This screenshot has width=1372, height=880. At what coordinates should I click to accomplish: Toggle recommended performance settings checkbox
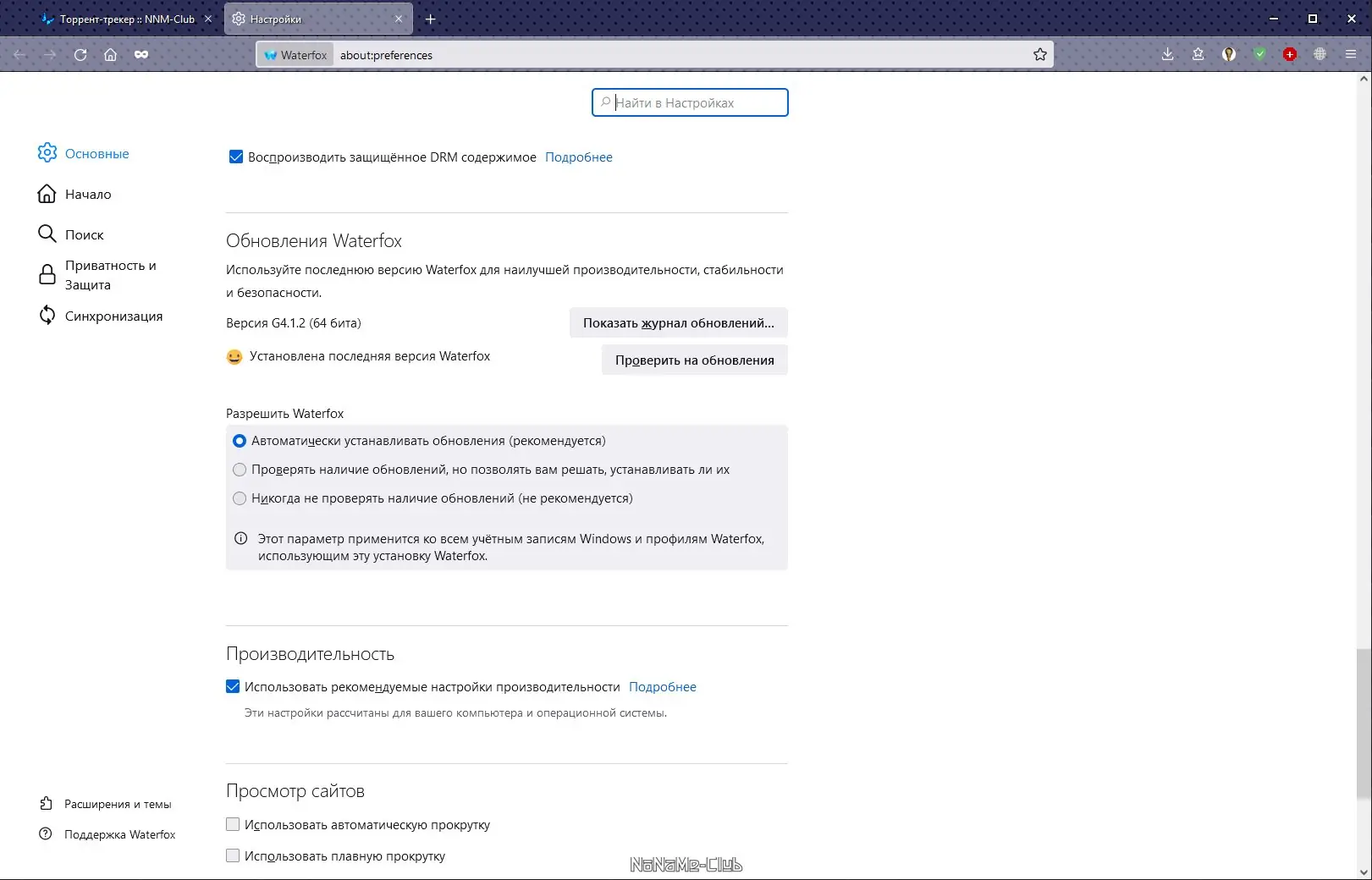pos(233,686)
